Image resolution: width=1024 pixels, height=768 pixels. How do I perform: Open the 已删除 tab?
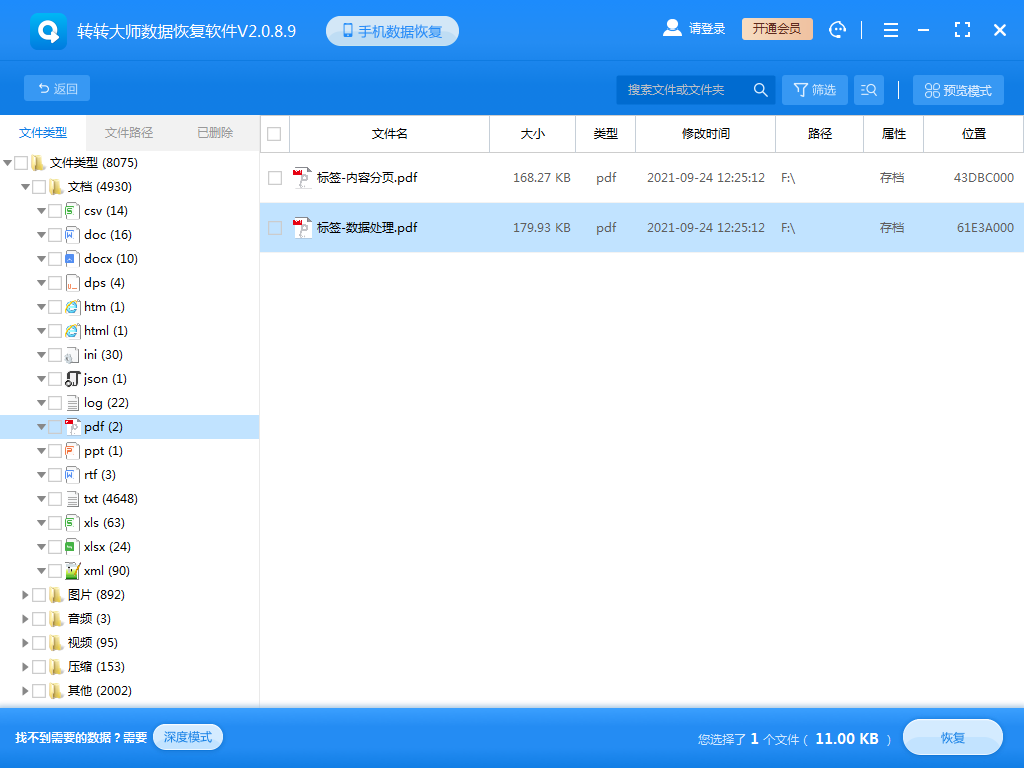[x=215, y=133]
